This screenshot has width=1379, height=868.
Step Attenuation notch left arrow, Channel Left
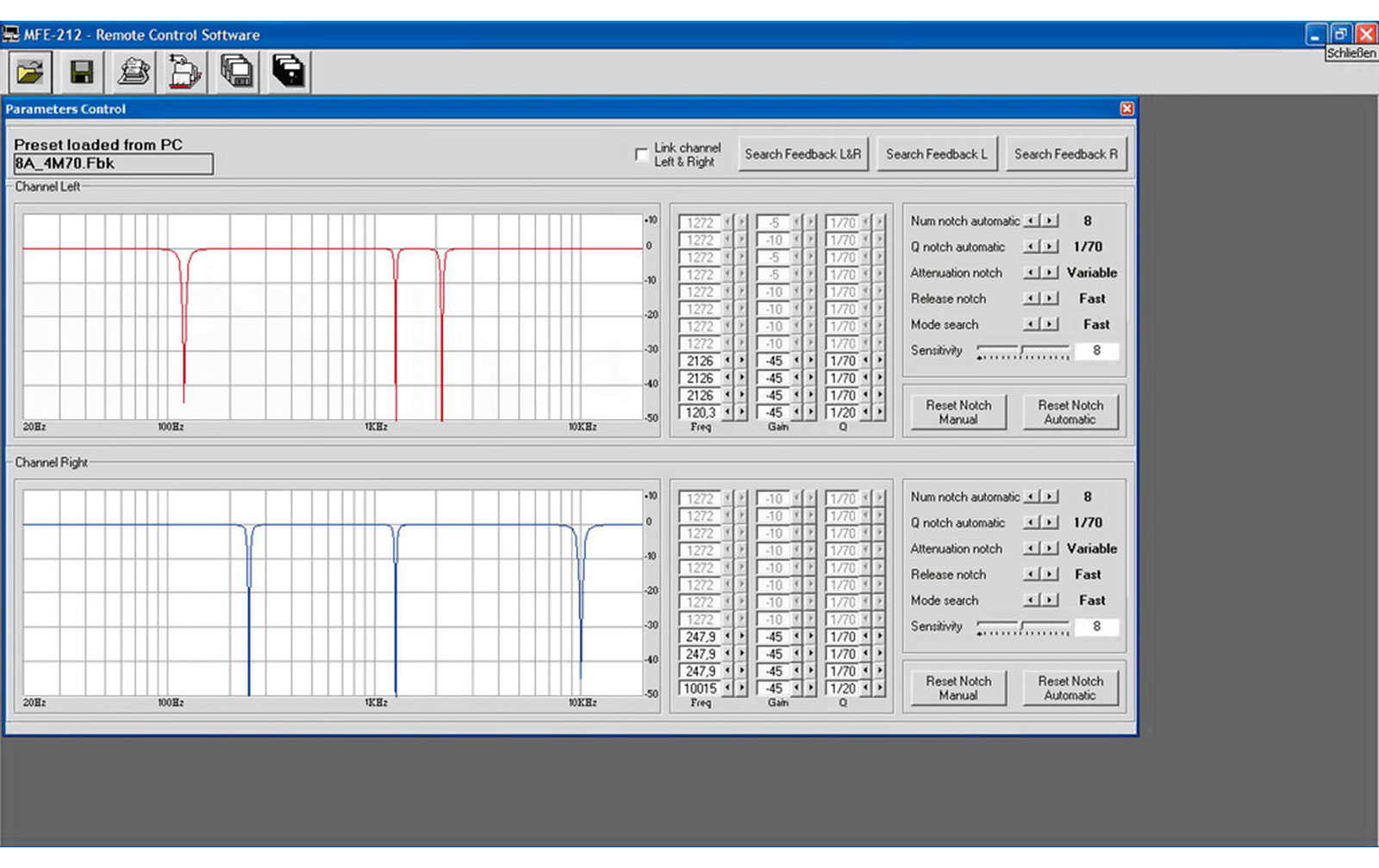click(x=1031, y=272)
